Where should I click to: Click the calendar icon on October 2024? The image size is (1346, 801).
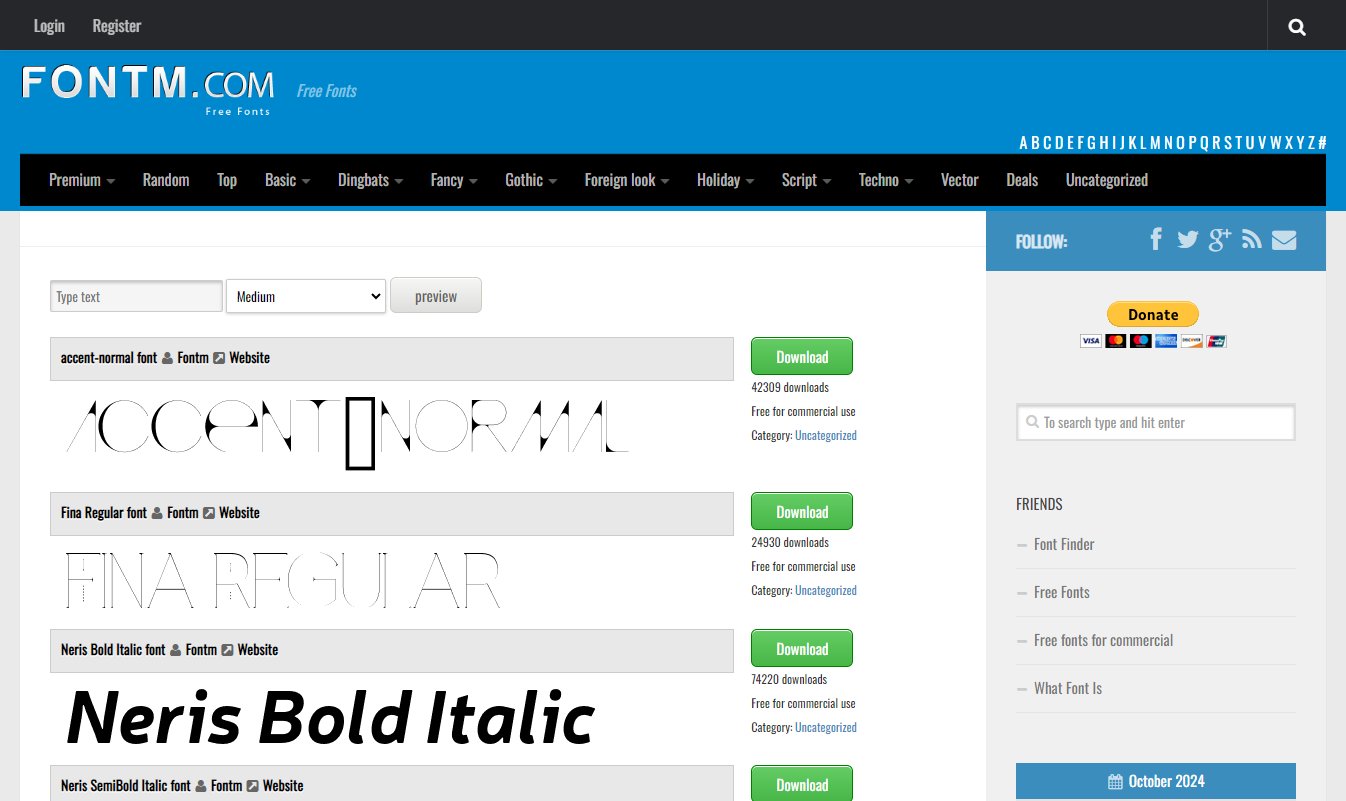(x=1113, y=781)
